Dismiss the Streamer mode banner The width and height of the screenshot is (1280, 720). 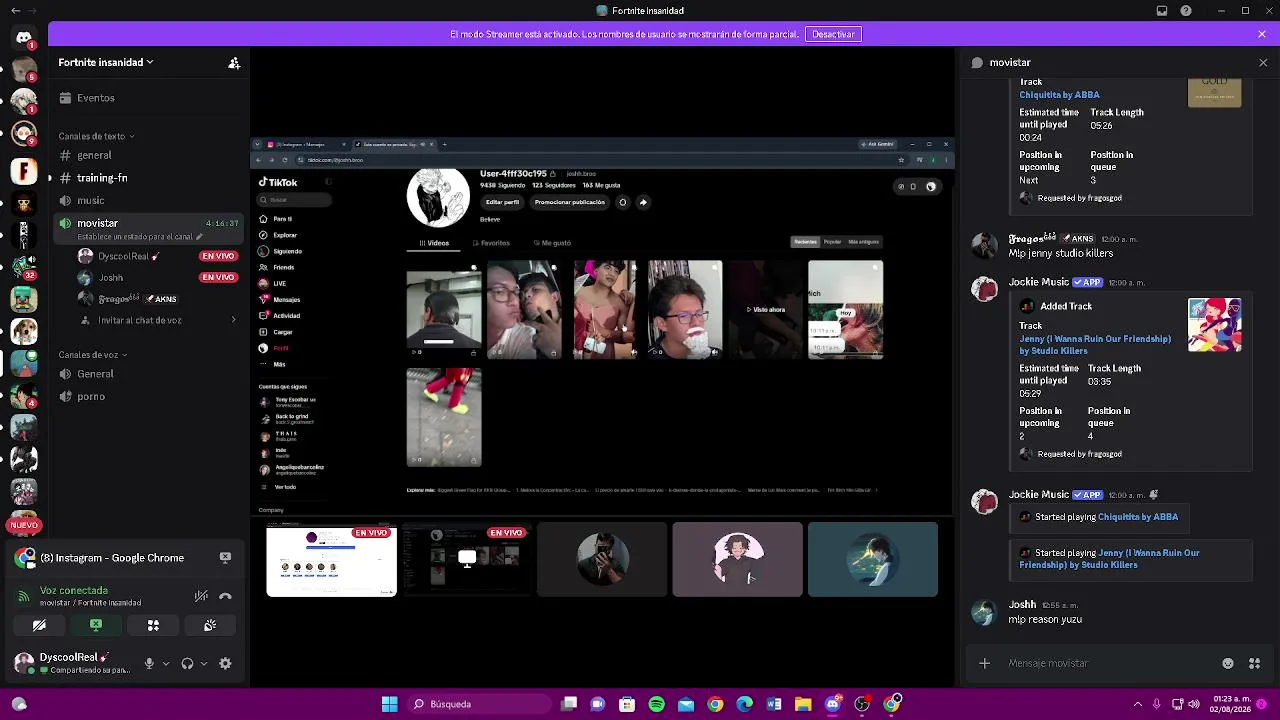1262,34
